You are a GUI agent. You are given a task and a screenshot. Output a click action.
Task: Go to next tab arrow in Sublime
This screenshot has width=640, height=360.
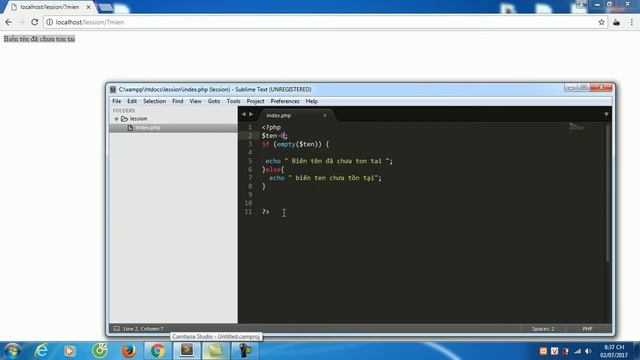tap(251, 114)
